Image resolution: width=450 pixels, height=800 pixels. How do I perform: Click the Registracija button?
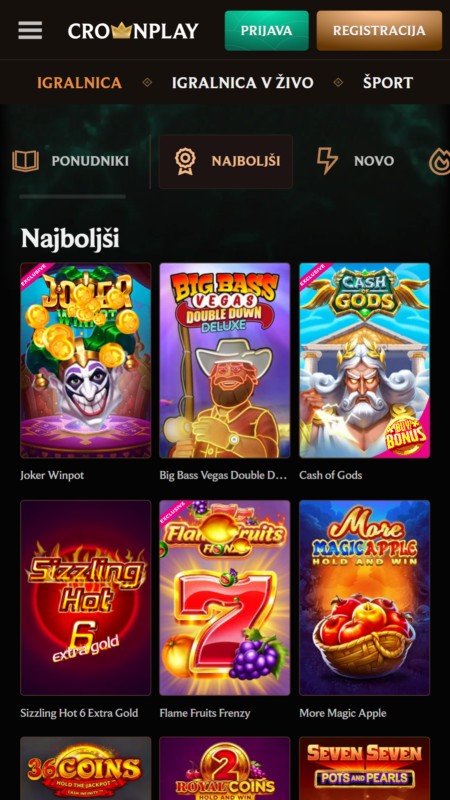[x=379, y=31]
